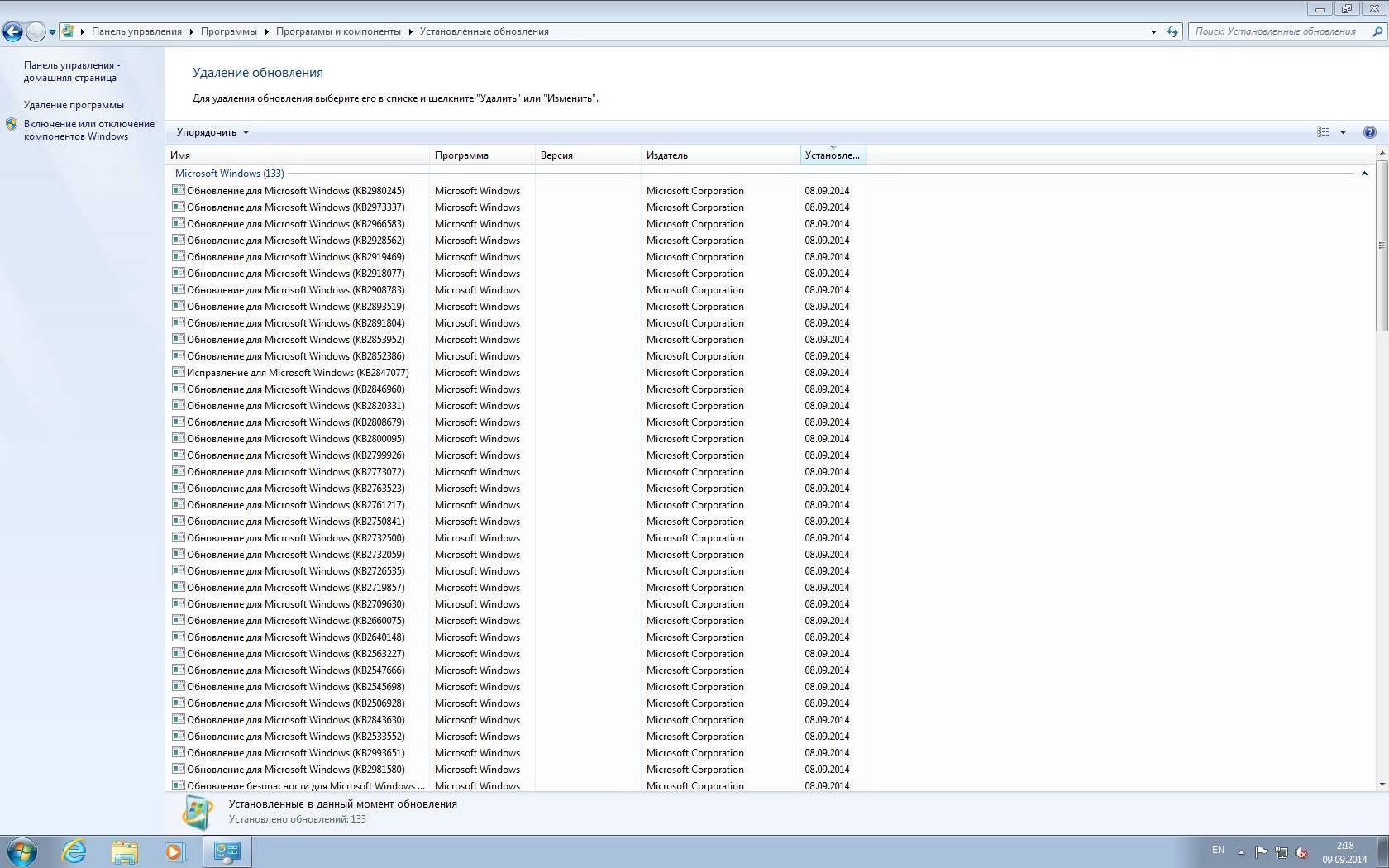
Task: Open Action Center flag icon
Action: 1261,851
